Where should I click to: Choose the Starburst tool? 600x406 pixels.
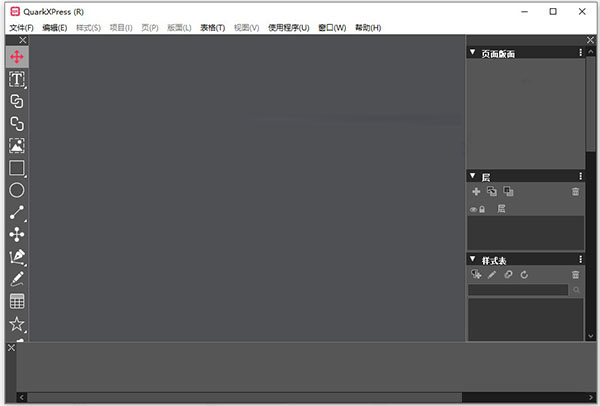(x=17, y=324)
